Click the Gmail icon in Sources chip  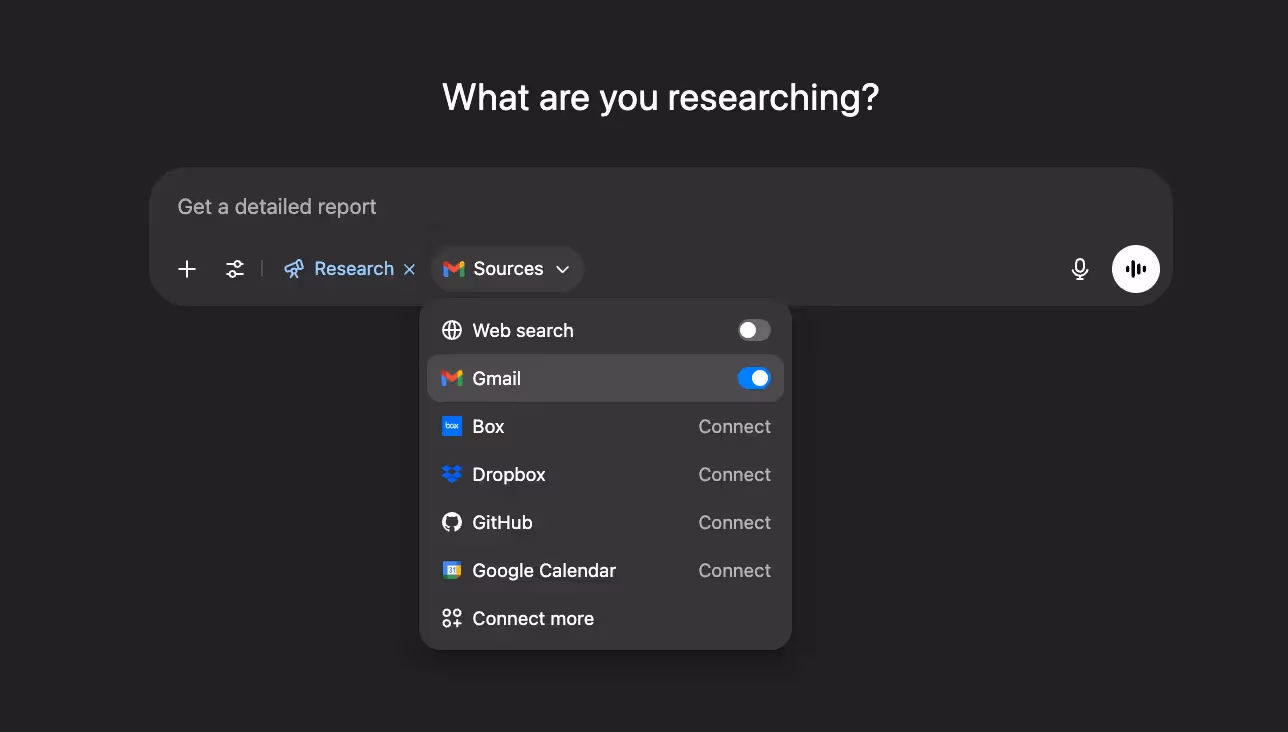pyautogui.click(x=454, y=269)
